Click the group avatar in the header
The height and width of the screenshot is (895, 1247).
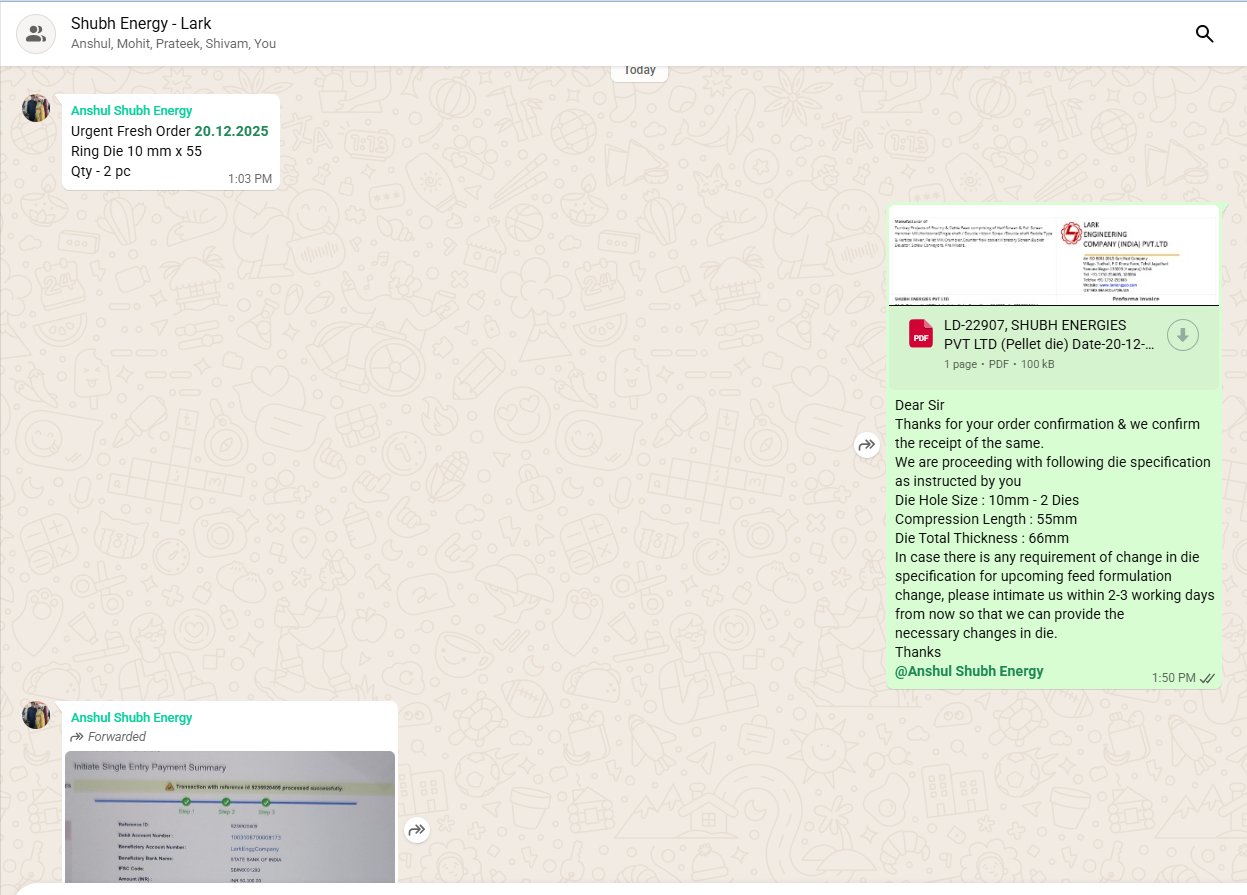tap(36, 34)
